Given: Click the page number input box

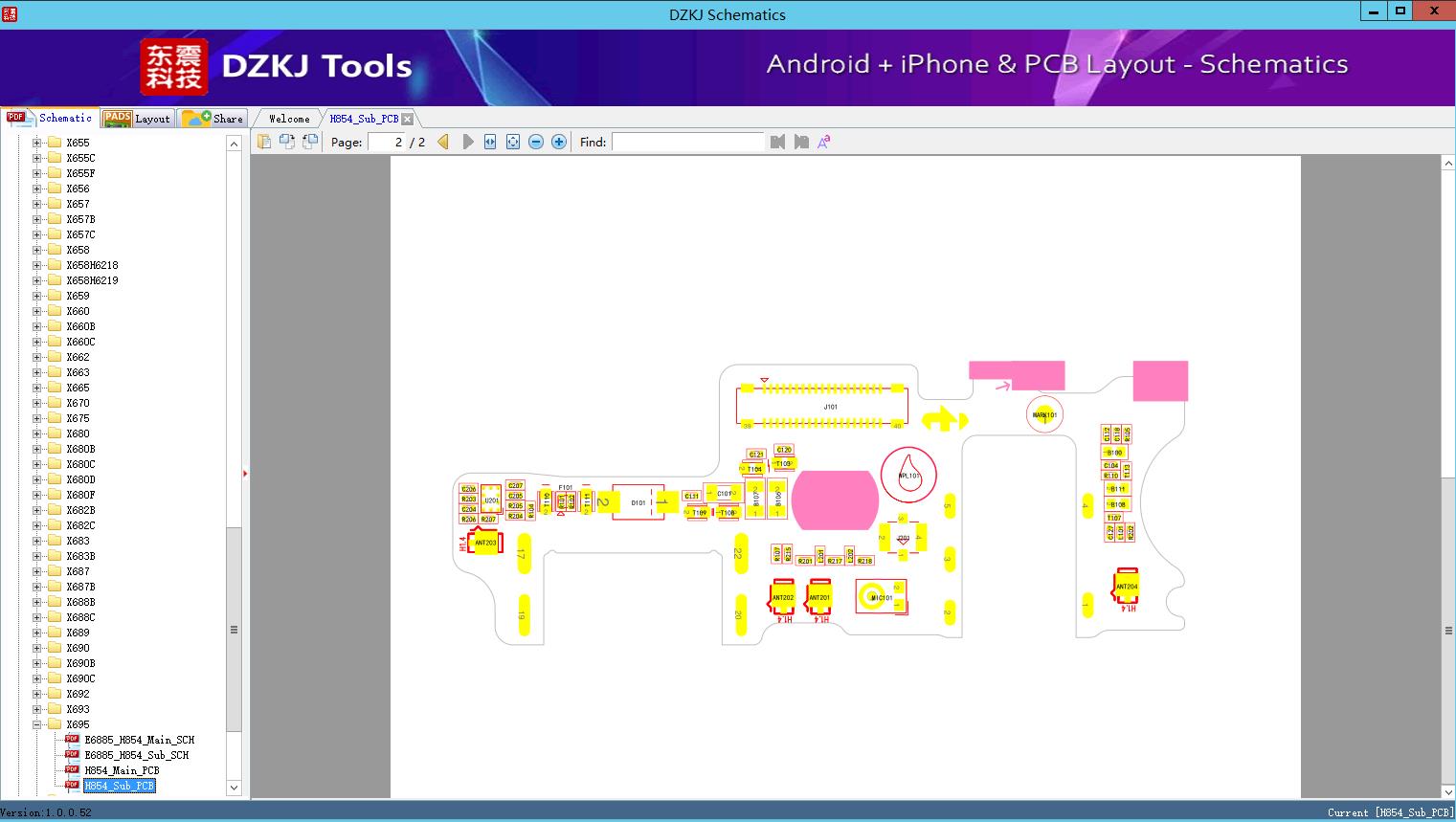Looking at the screenshot, I should coord(388,142).
